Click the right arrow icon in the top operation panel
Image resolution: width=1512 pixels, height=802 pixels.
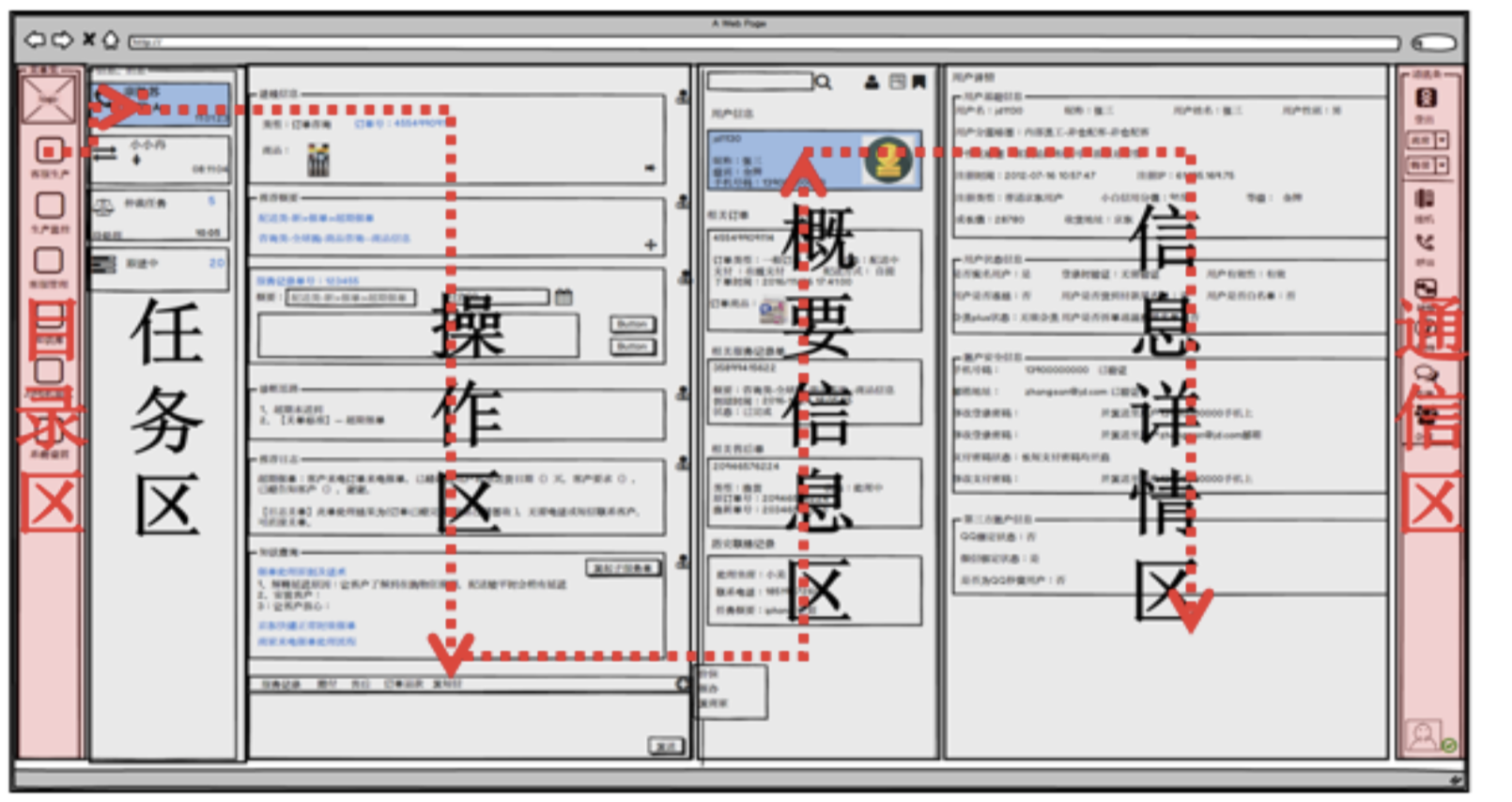[x=649, y=168]
